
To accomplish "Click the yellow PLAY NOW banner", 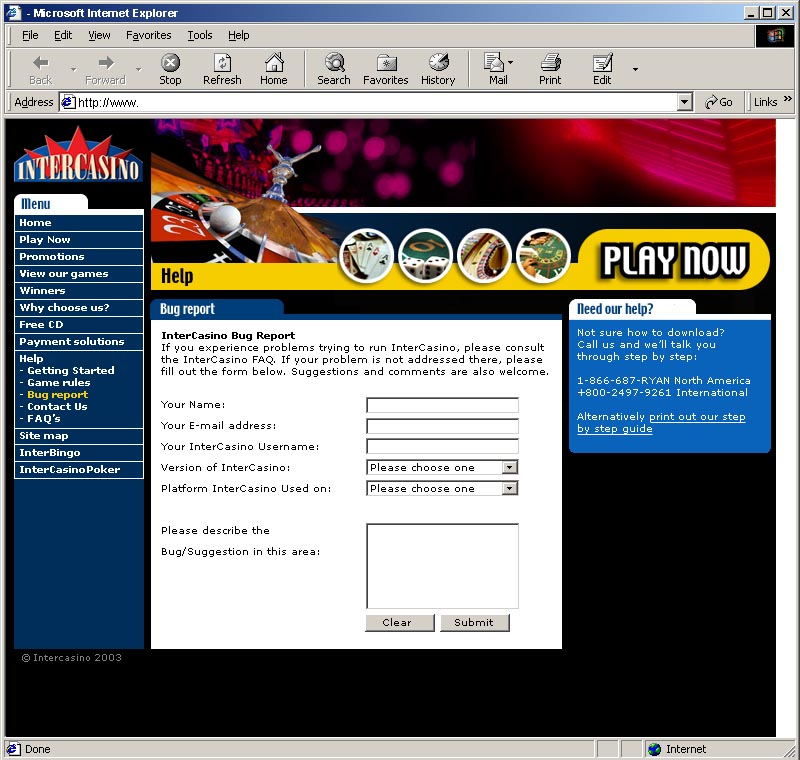I will [x=674, y=260].
